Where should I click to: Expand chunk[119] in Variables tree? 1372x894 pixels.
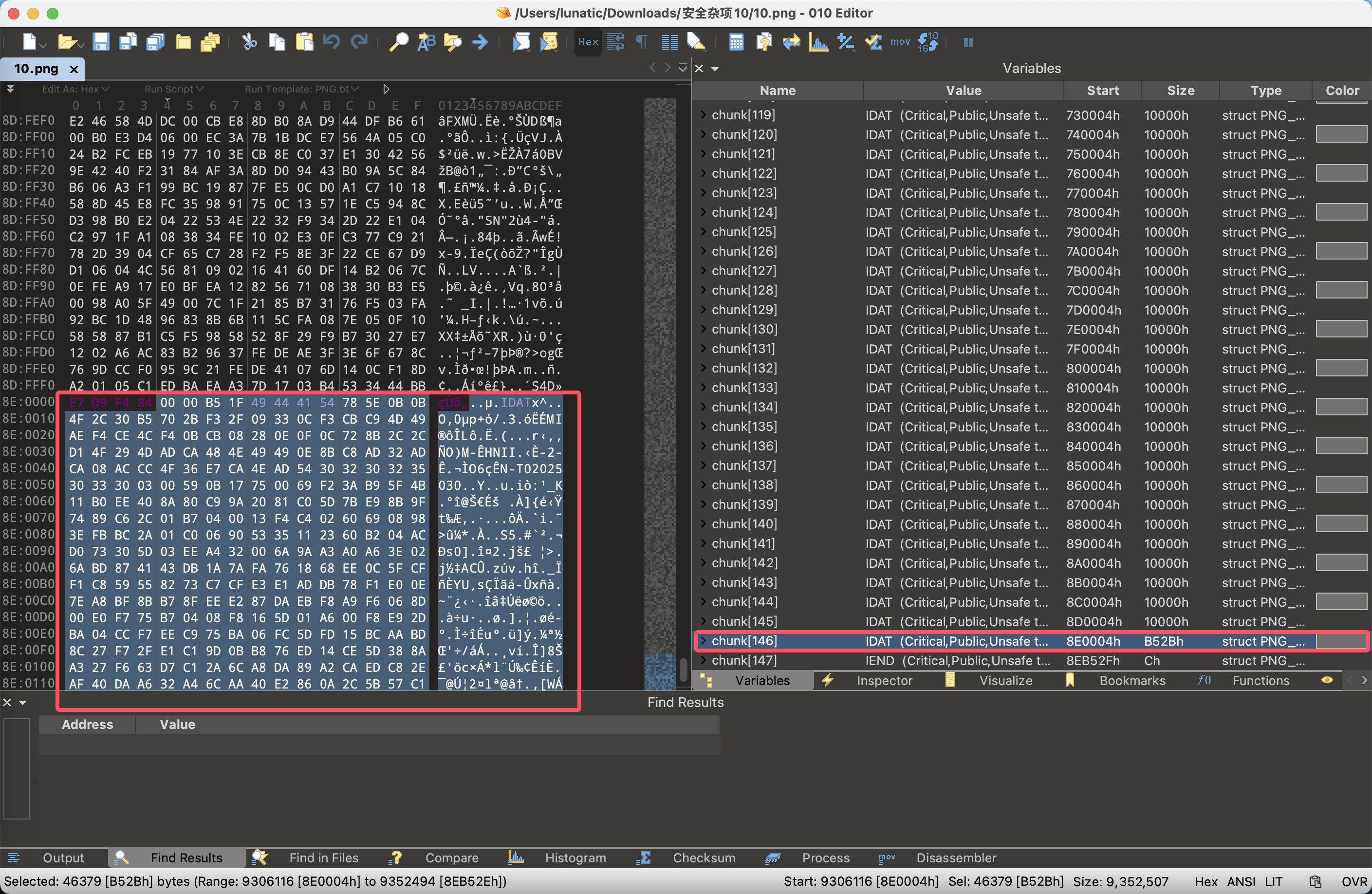pos(704,115)
